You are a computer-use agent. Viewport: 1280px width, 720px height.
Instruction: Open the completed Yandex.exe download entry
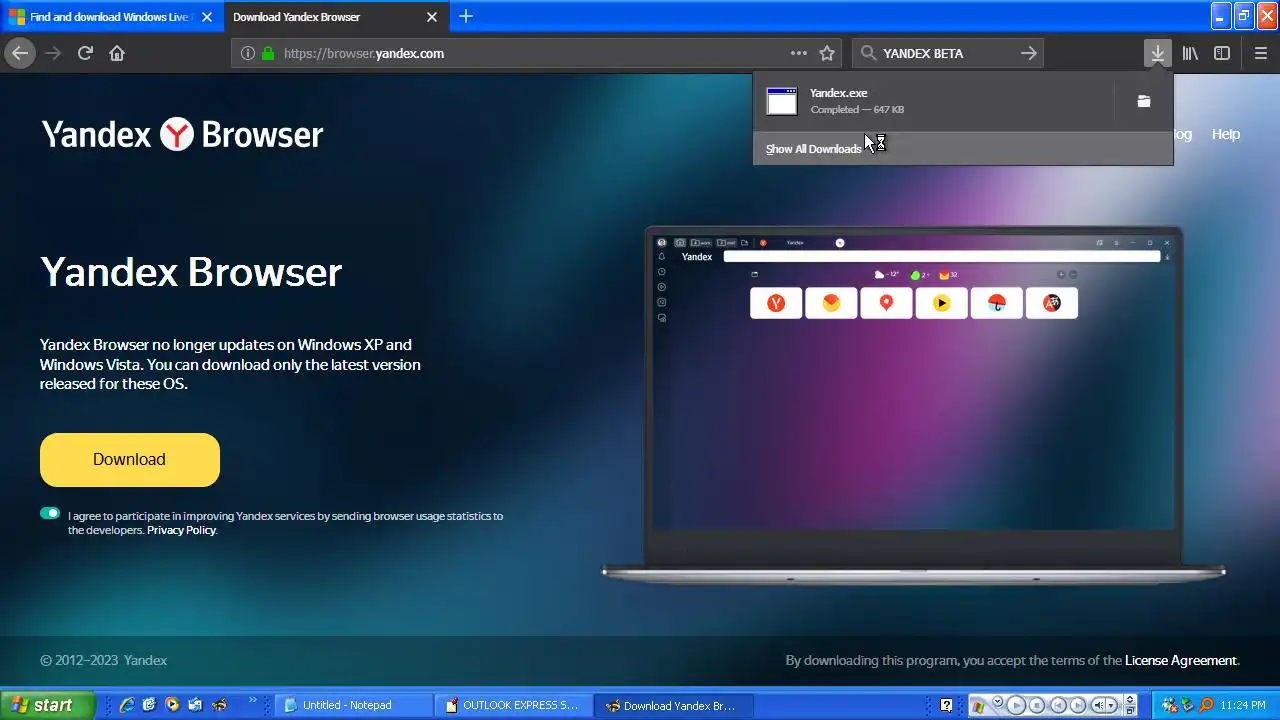[932, 101]
